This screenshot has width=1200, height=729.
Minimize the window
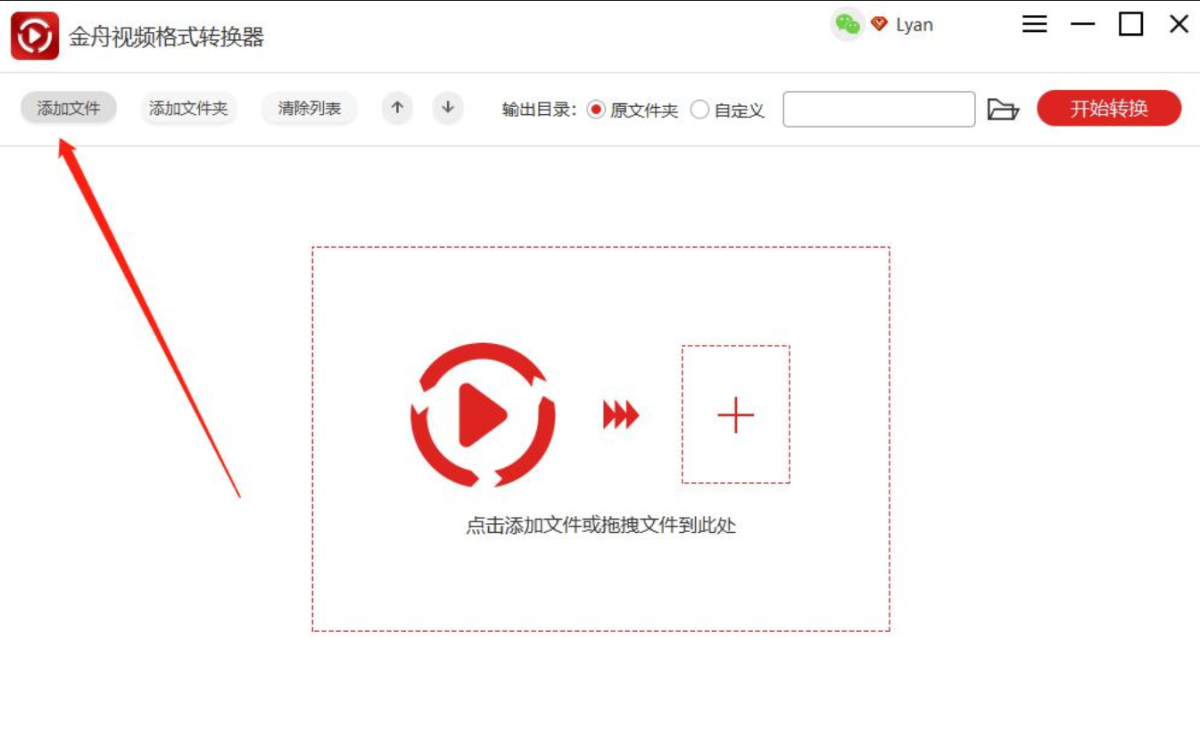click(x=1083, y=24)
